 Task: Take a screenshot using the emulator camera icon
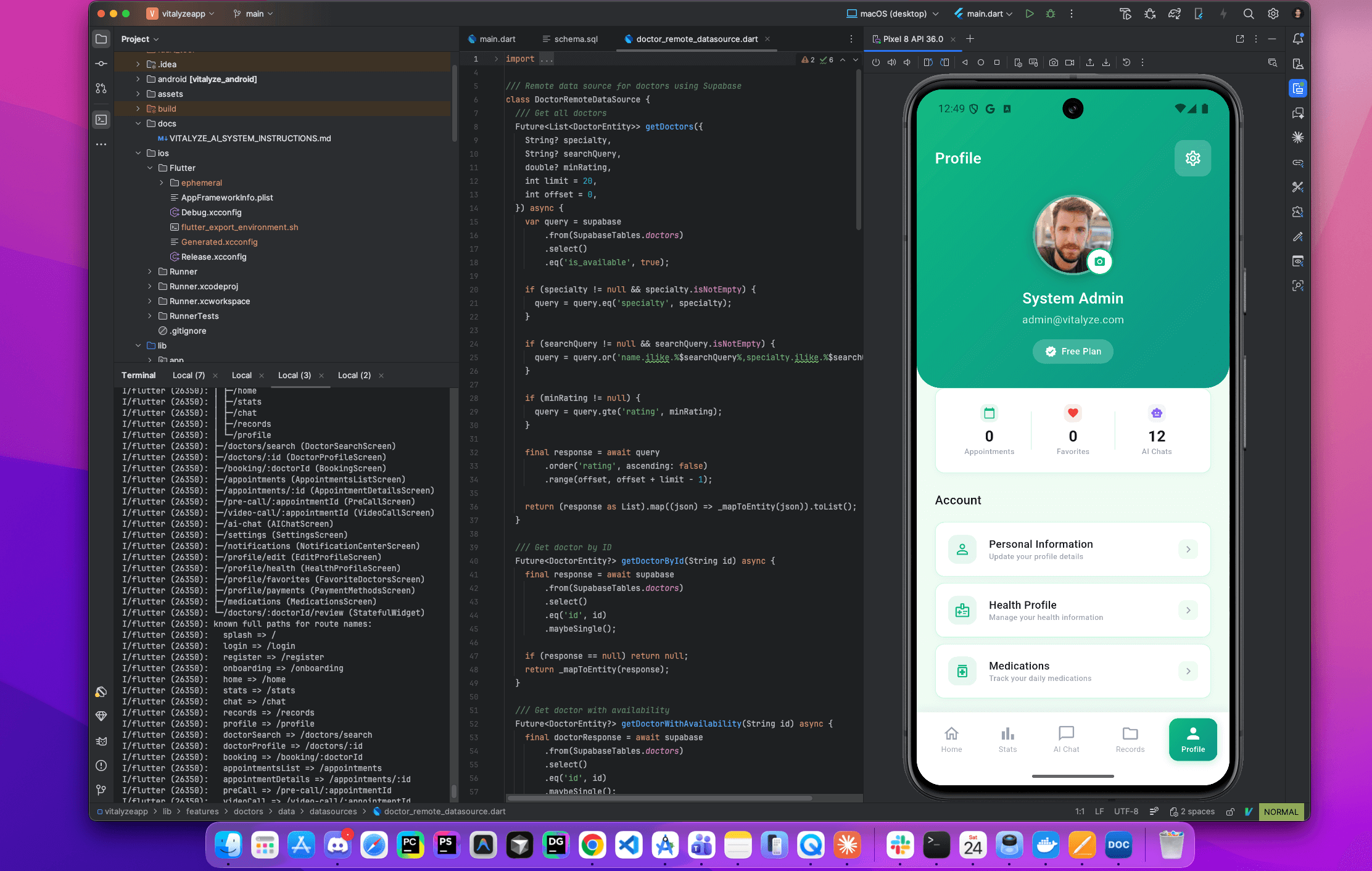[1054, 62]
